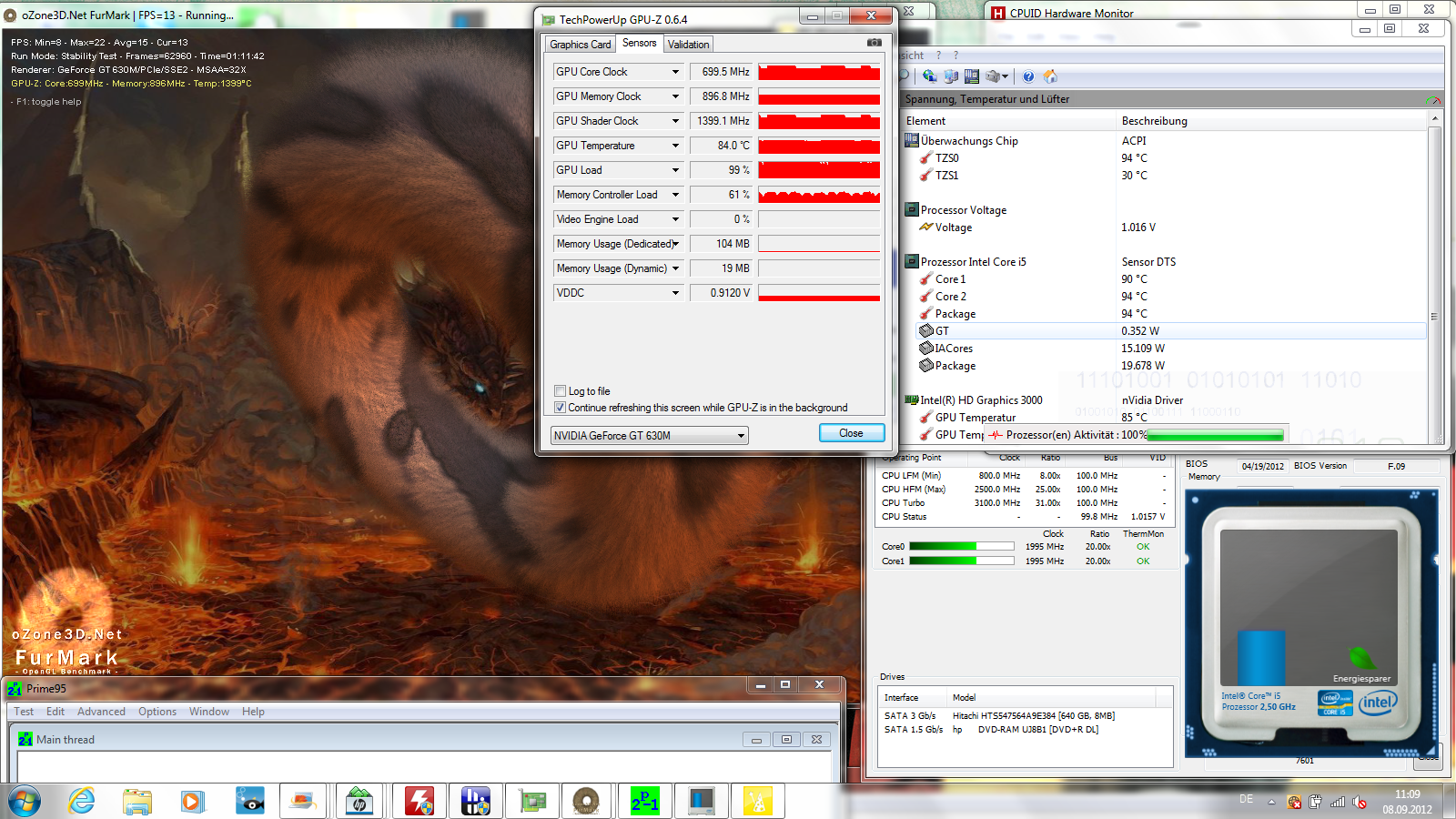The height and width of the screenshot is (819, 1456).
Task: Switch to the Validation tab in GPU-Z
Action: tap(688, 45)
